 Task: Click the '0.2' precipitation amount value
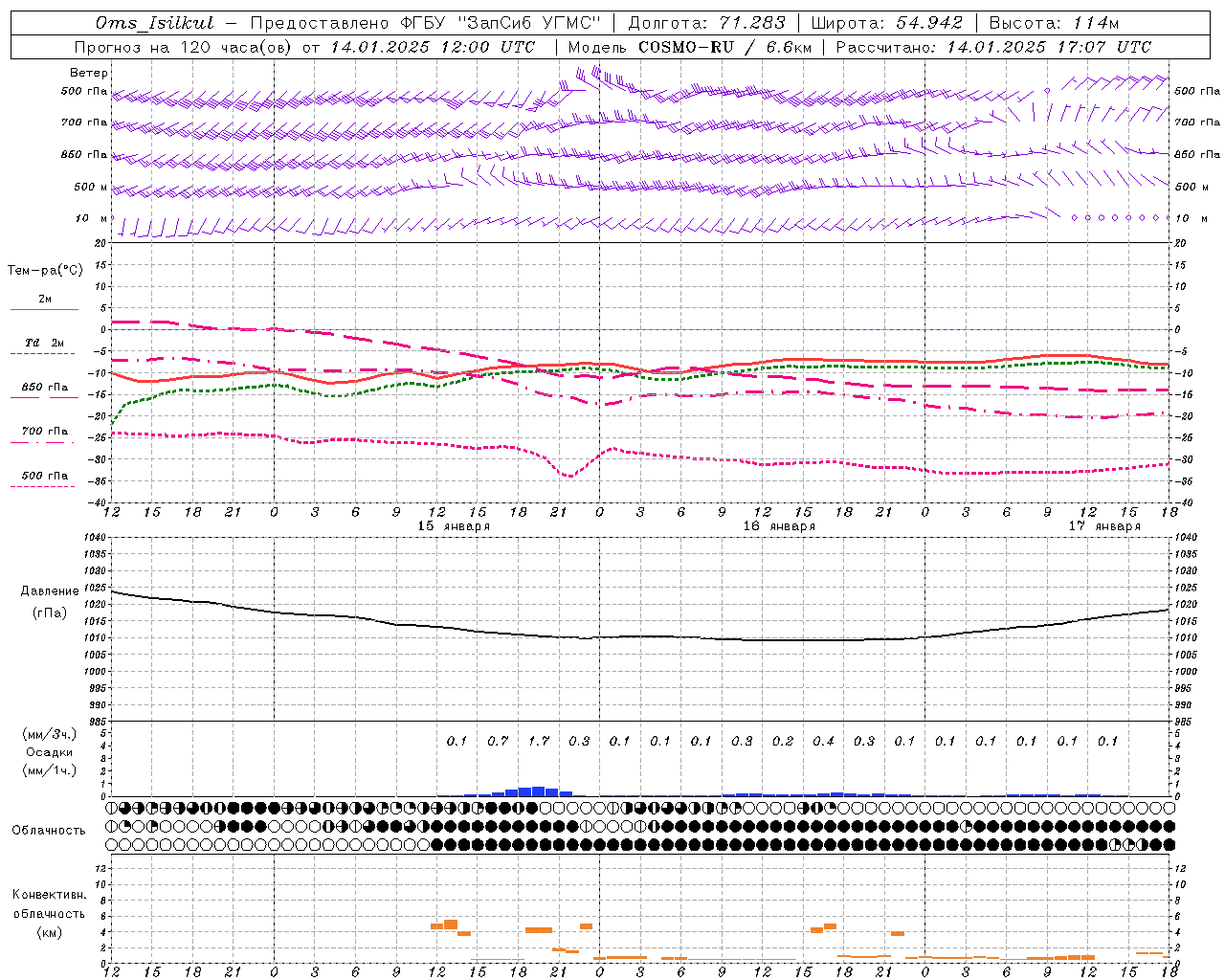pyautogui.click(x=783, y=741)
